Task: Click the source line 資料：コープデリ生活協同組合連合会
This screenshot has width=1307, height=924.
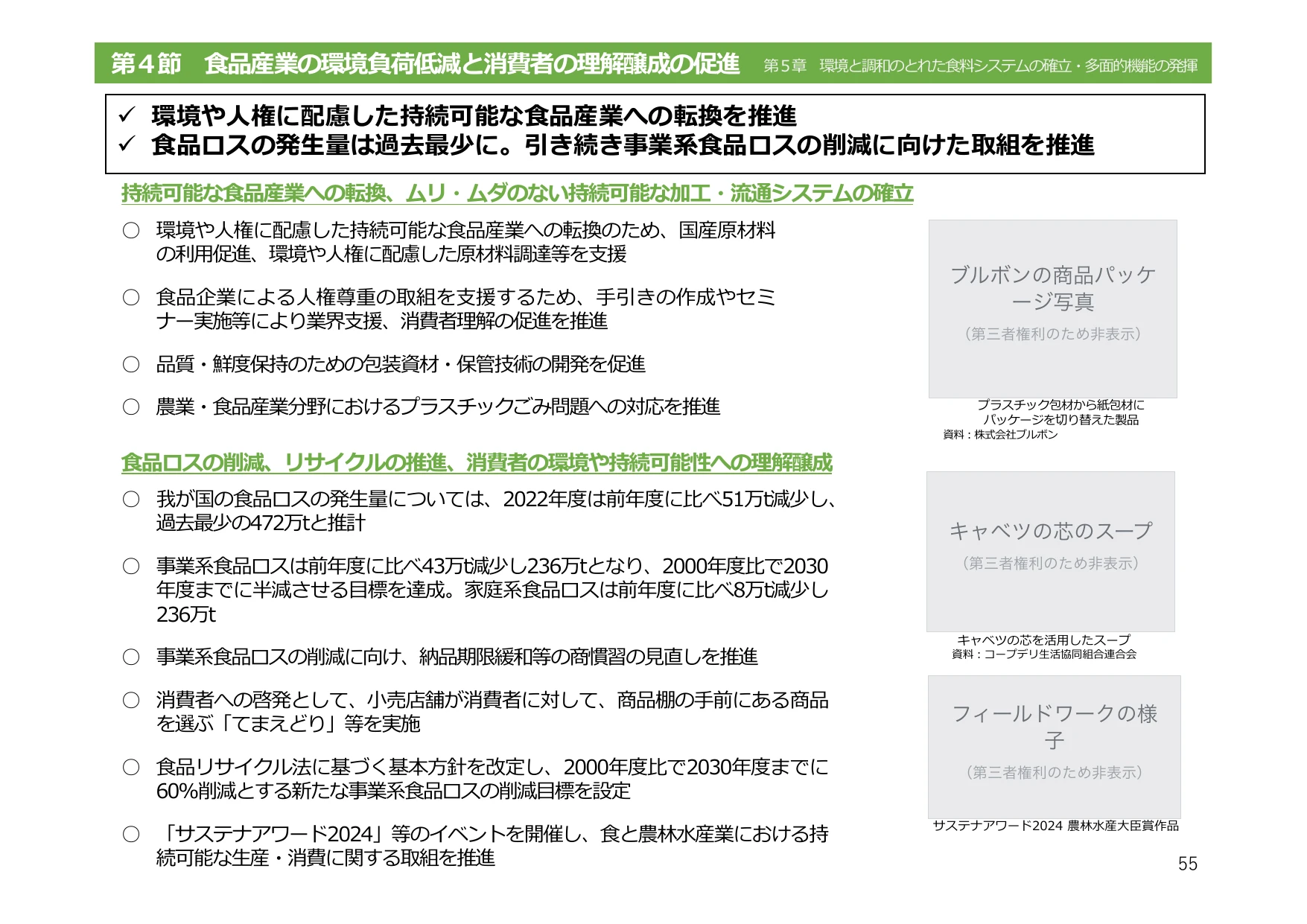Action: coord(1044,654)
